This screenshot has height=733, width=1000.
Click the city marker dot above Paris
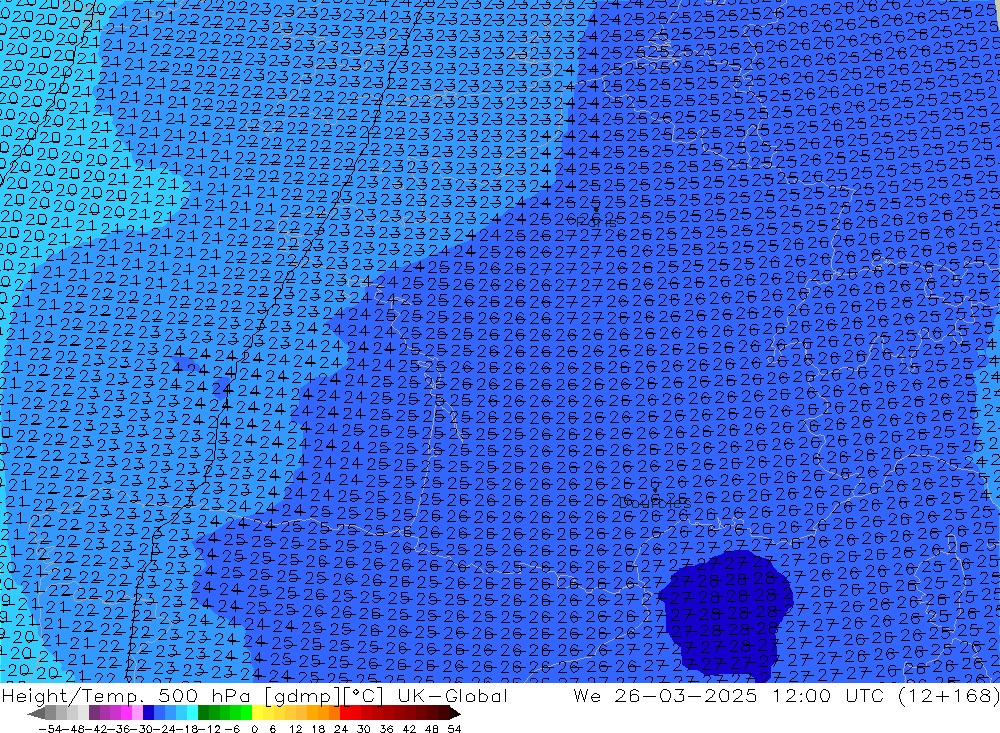[596, 209]
